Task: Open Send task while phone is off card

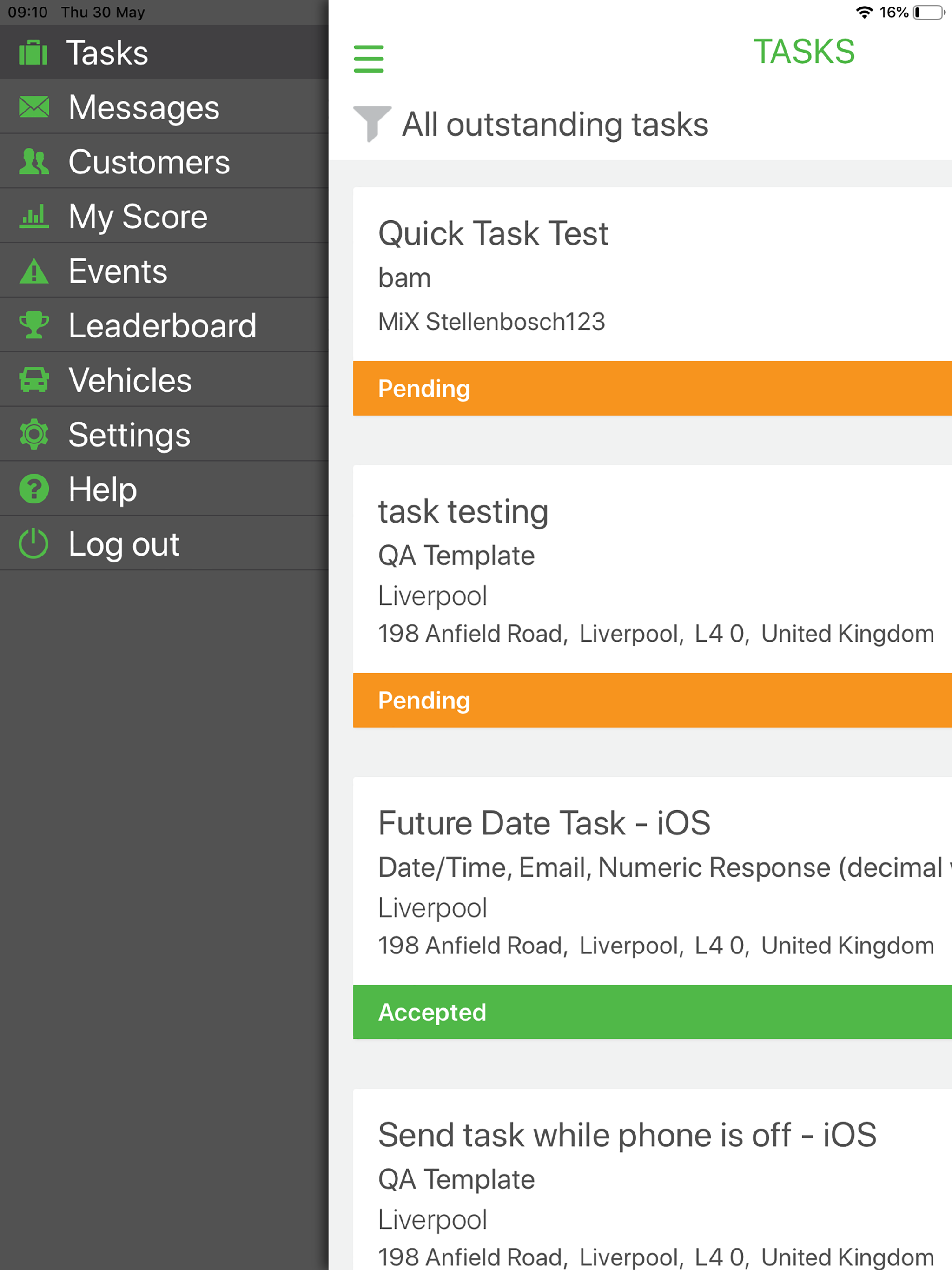Action: tap(652, 1179)
